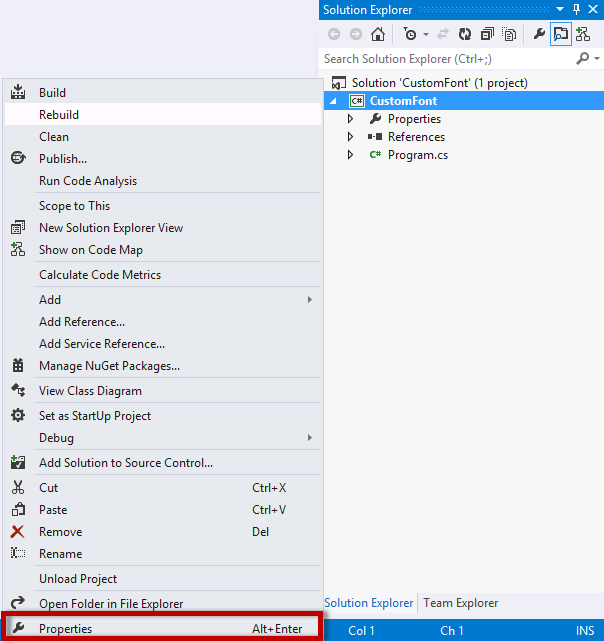The height and width of the screenshot is (641, 604).
Task: Open the Debug submenu
Action: tap(163, 438)
